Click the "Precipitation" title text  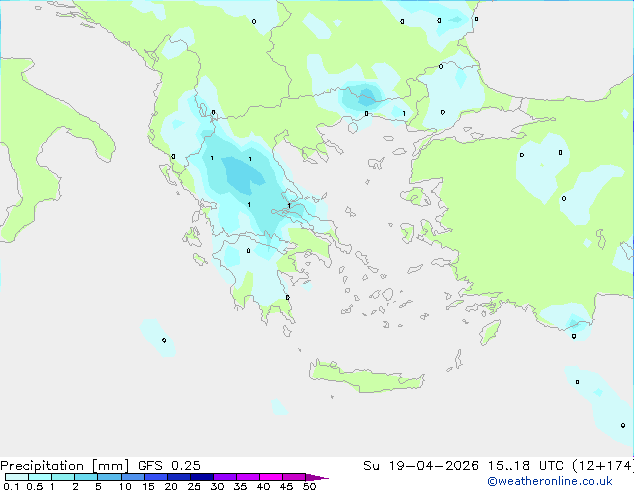pos(42,466)
